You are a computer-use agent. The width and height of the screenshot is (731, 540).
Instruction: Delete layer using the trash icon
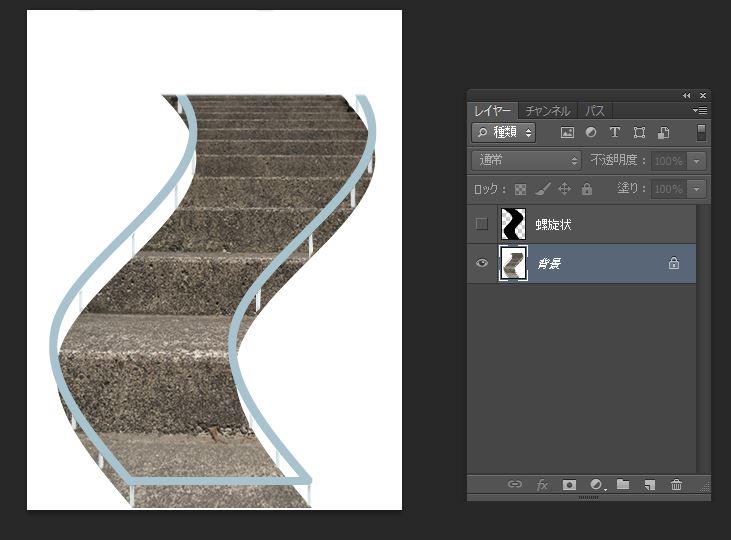677,485
